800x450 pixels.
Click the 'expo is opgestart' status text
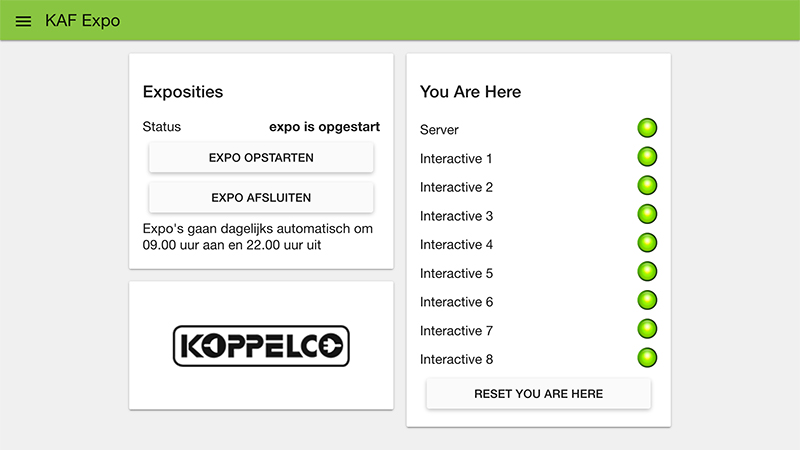(324, 127)
